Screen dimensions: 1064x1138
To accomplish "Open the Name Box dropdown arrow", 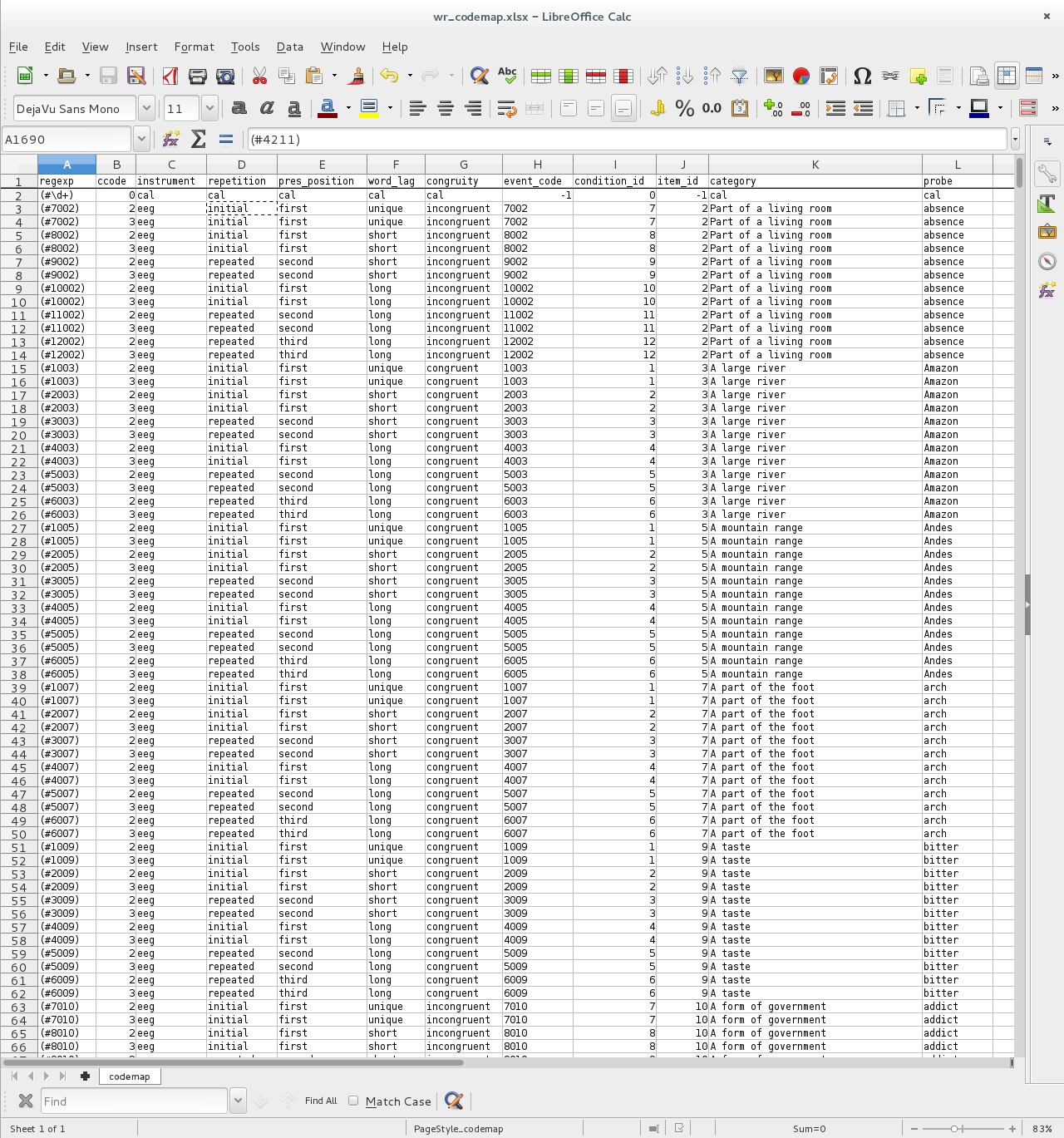I will click(141, 139).
